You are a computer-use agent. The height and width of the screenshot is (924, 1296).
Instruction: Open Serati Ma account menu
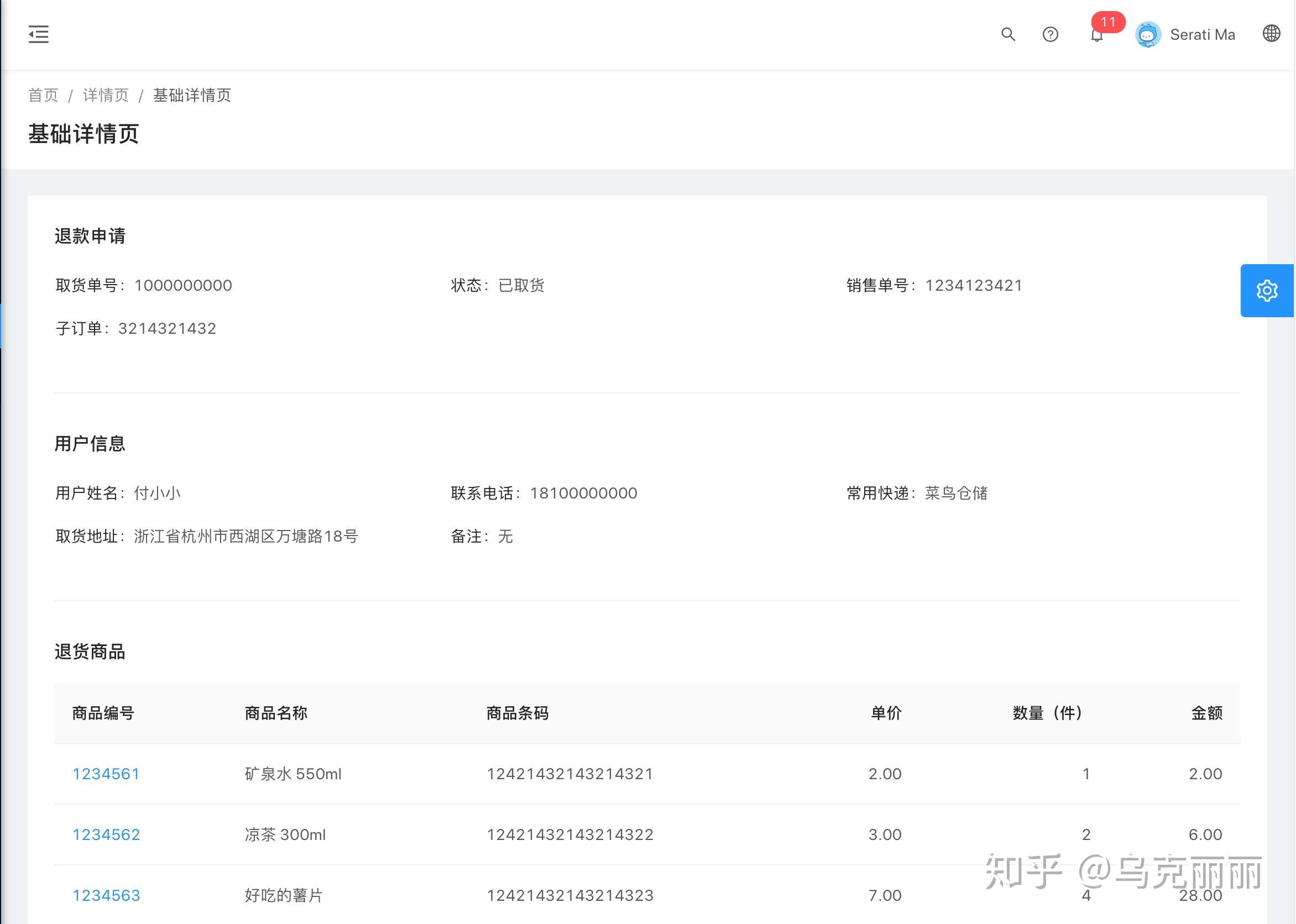point(1185,35)
